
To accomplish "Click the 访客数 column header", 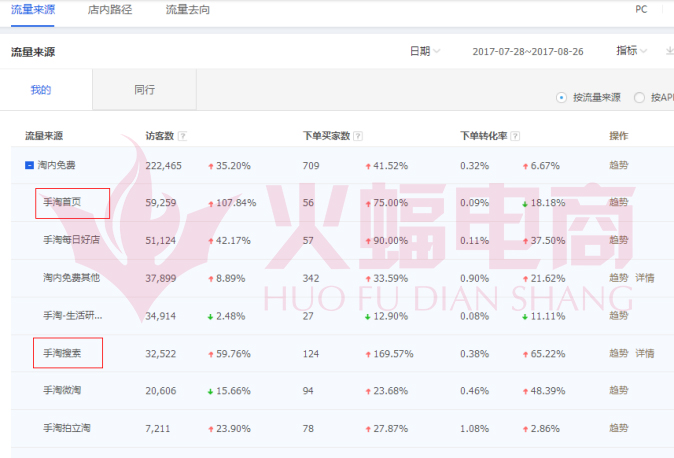I will click(159, 136).
